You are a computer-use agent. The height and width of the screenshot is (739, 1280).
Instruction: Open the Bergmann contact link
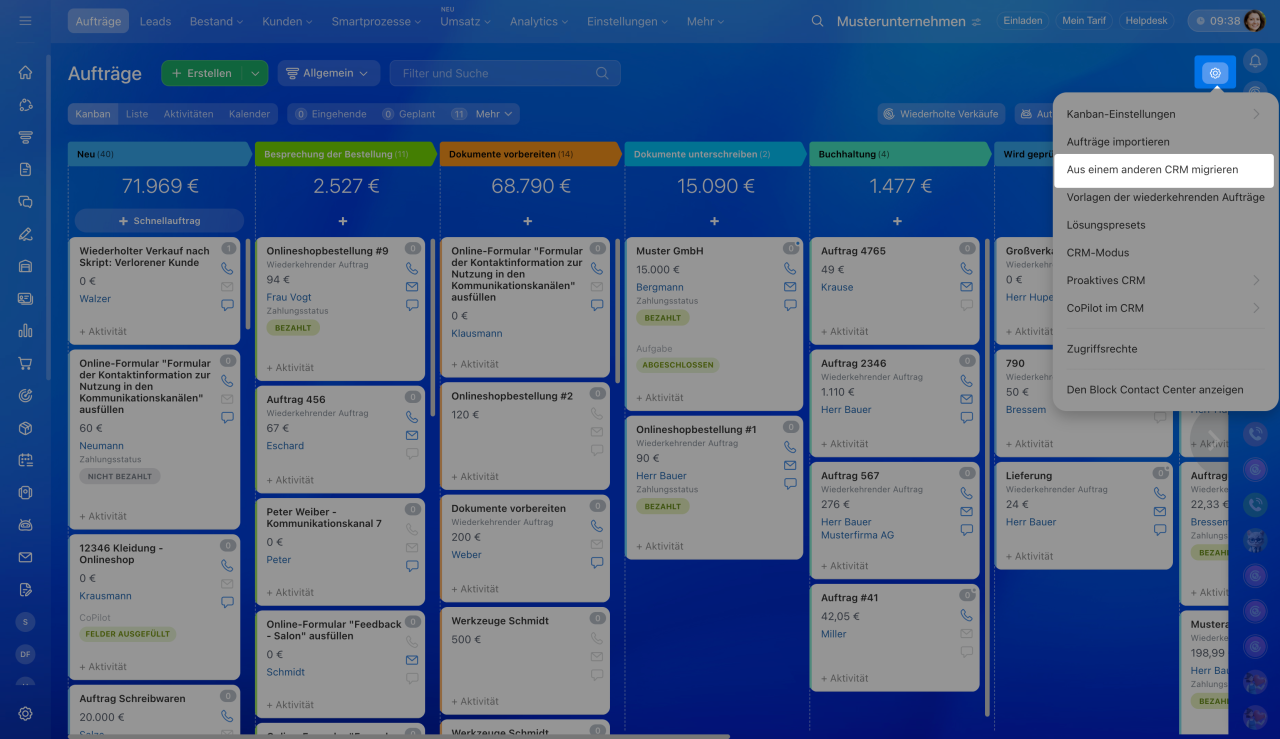coord(660,287)
